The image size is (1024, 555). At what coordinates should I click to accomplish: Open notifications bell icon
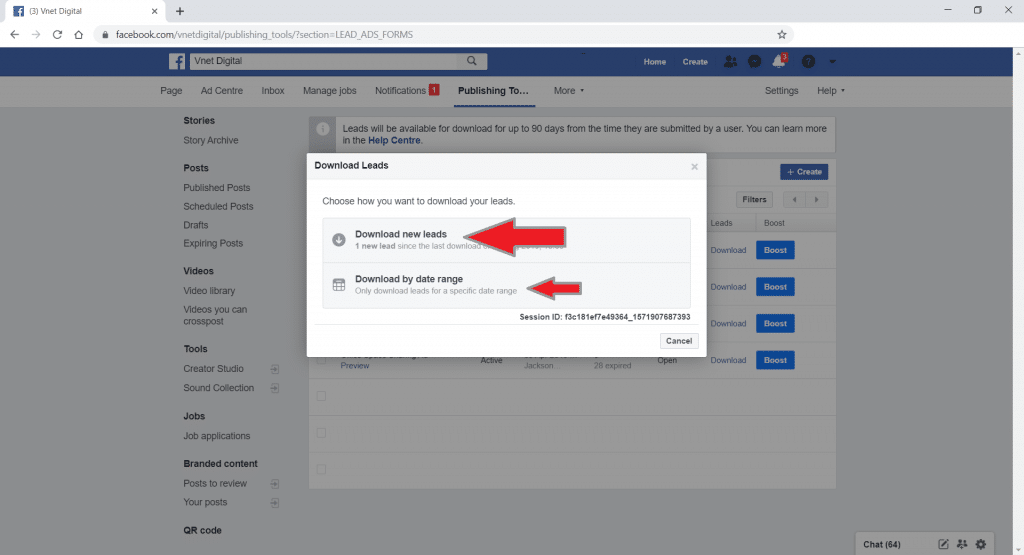(x=778, y=61)
